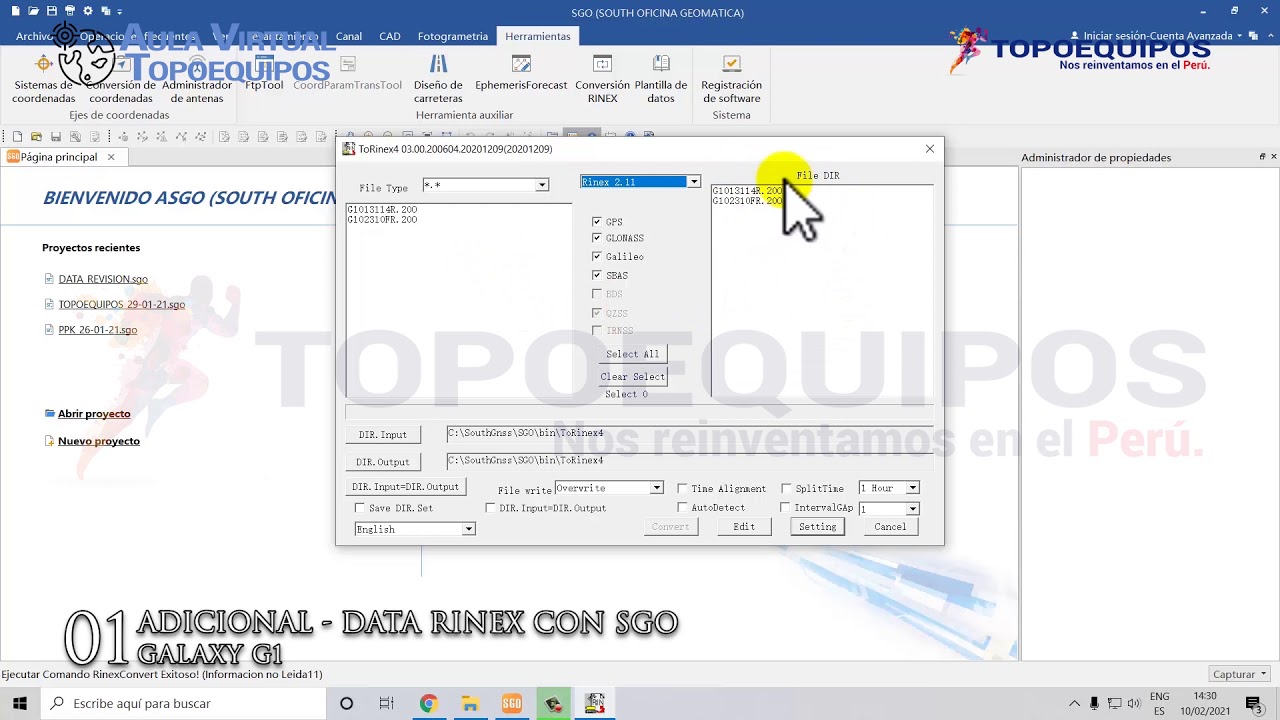Open the Archivo menu

coord(33,36)
